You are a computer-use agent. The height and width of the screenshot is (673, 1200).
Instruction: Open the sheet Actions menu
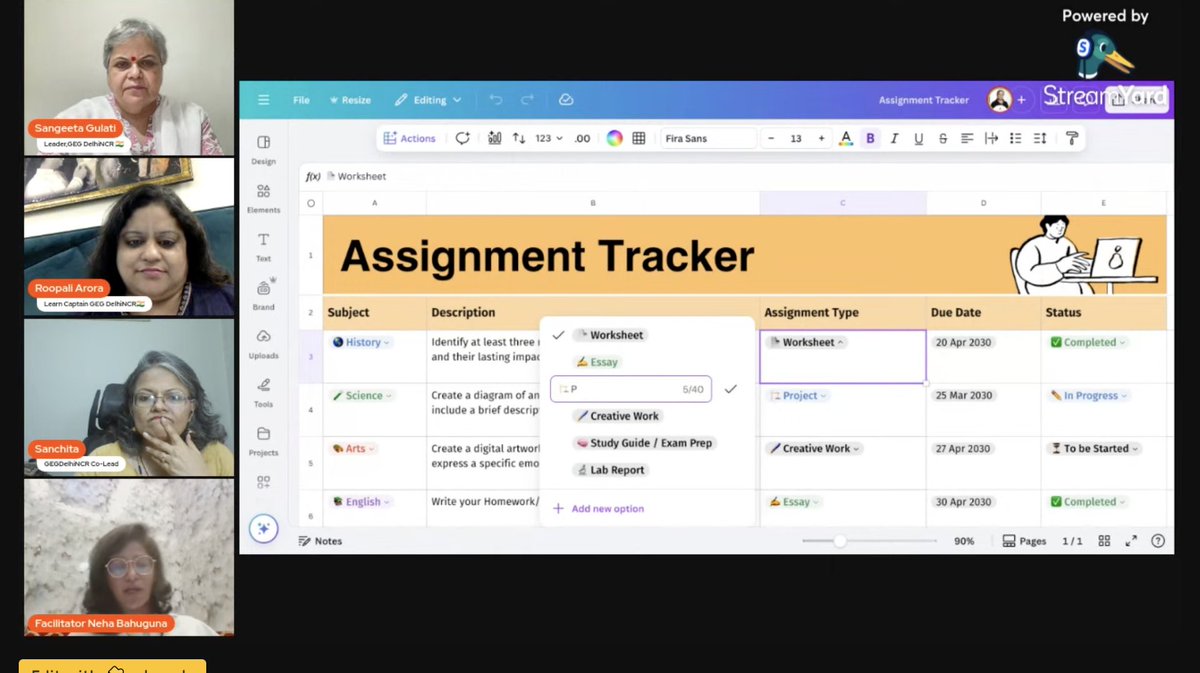tap(410, 138)
